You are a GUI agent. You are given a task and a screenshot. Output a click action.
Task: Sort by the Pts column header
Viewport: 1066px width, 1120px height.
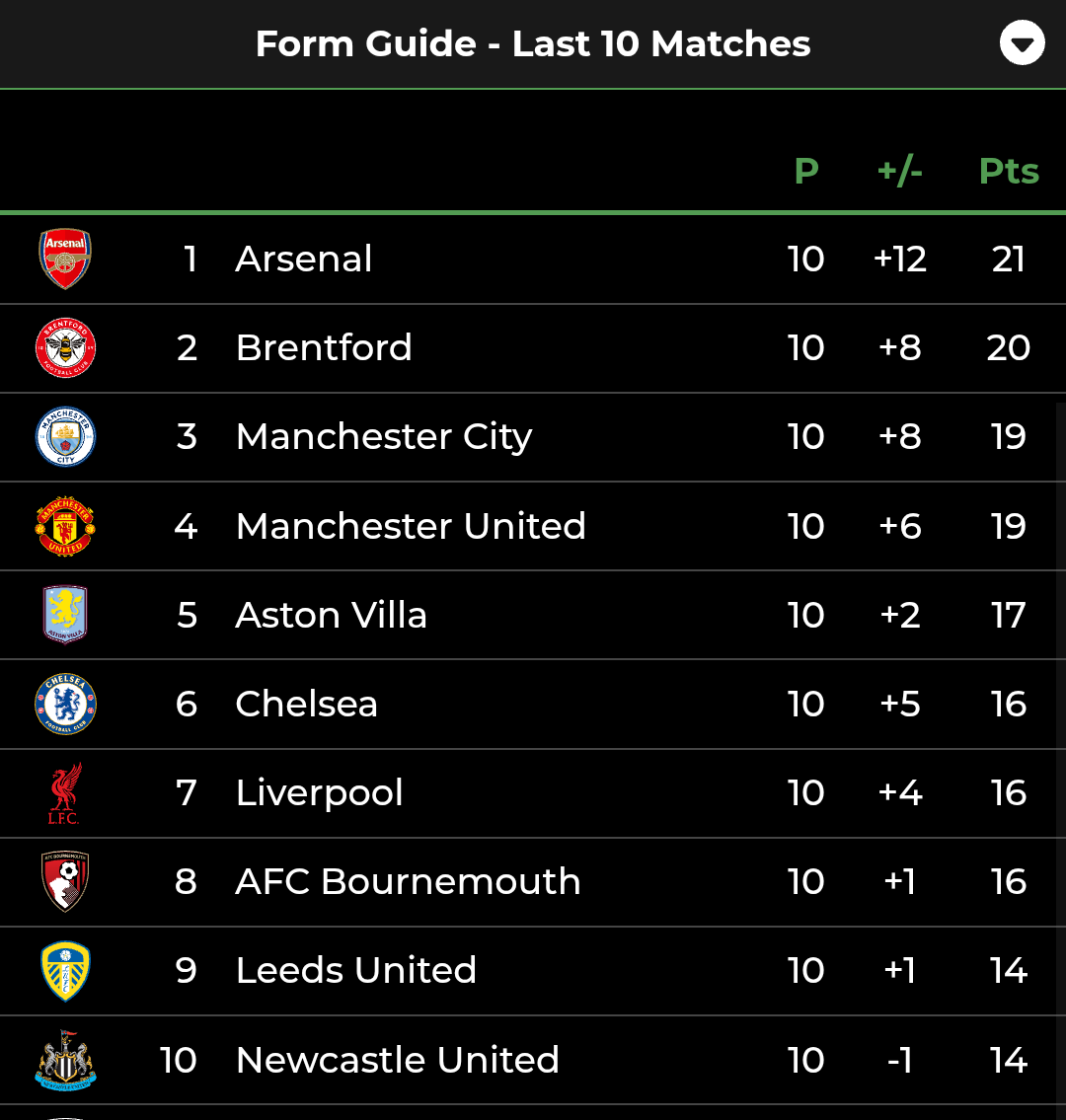(1009, 172)
